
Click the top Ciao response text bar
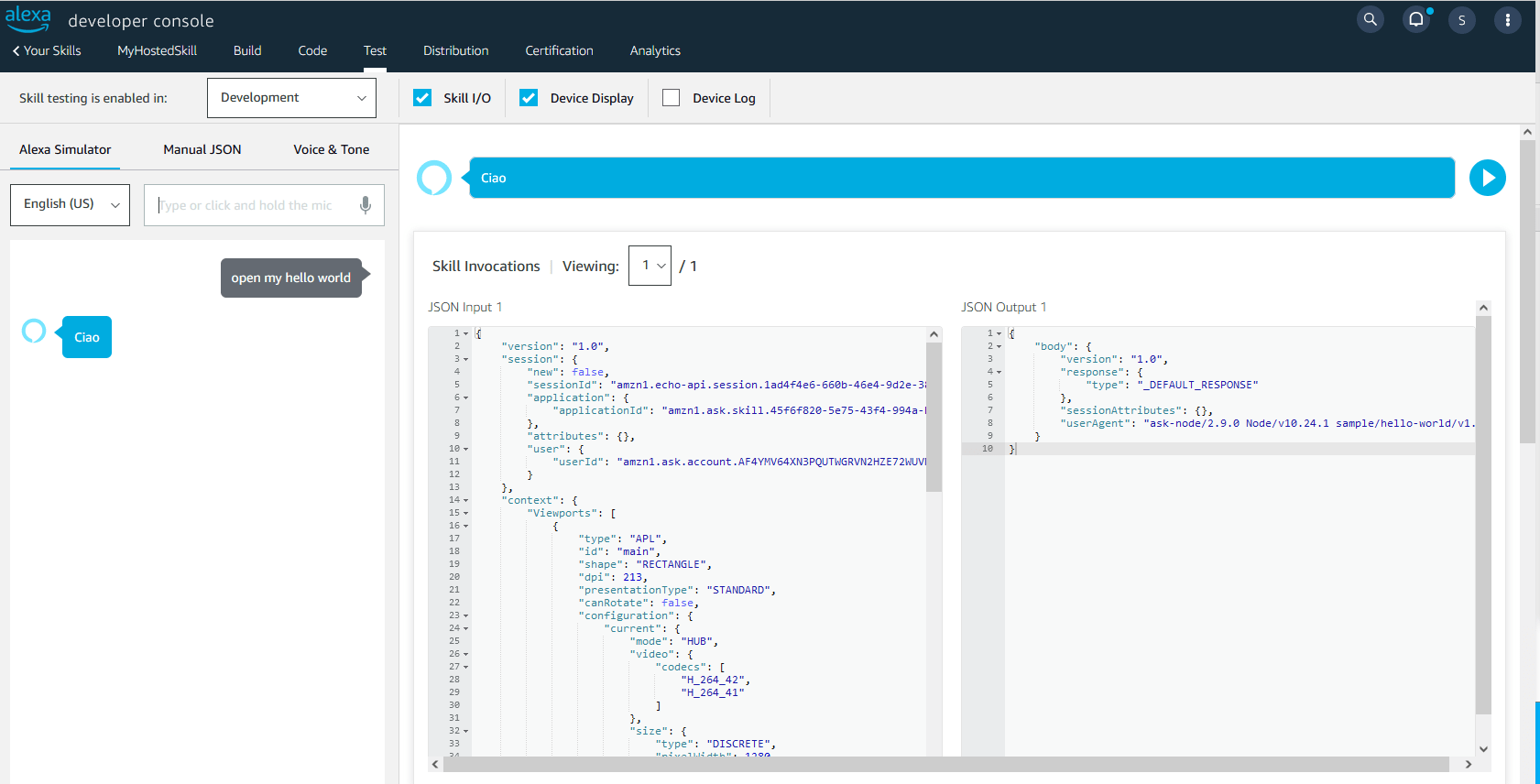tap(962, 178)
